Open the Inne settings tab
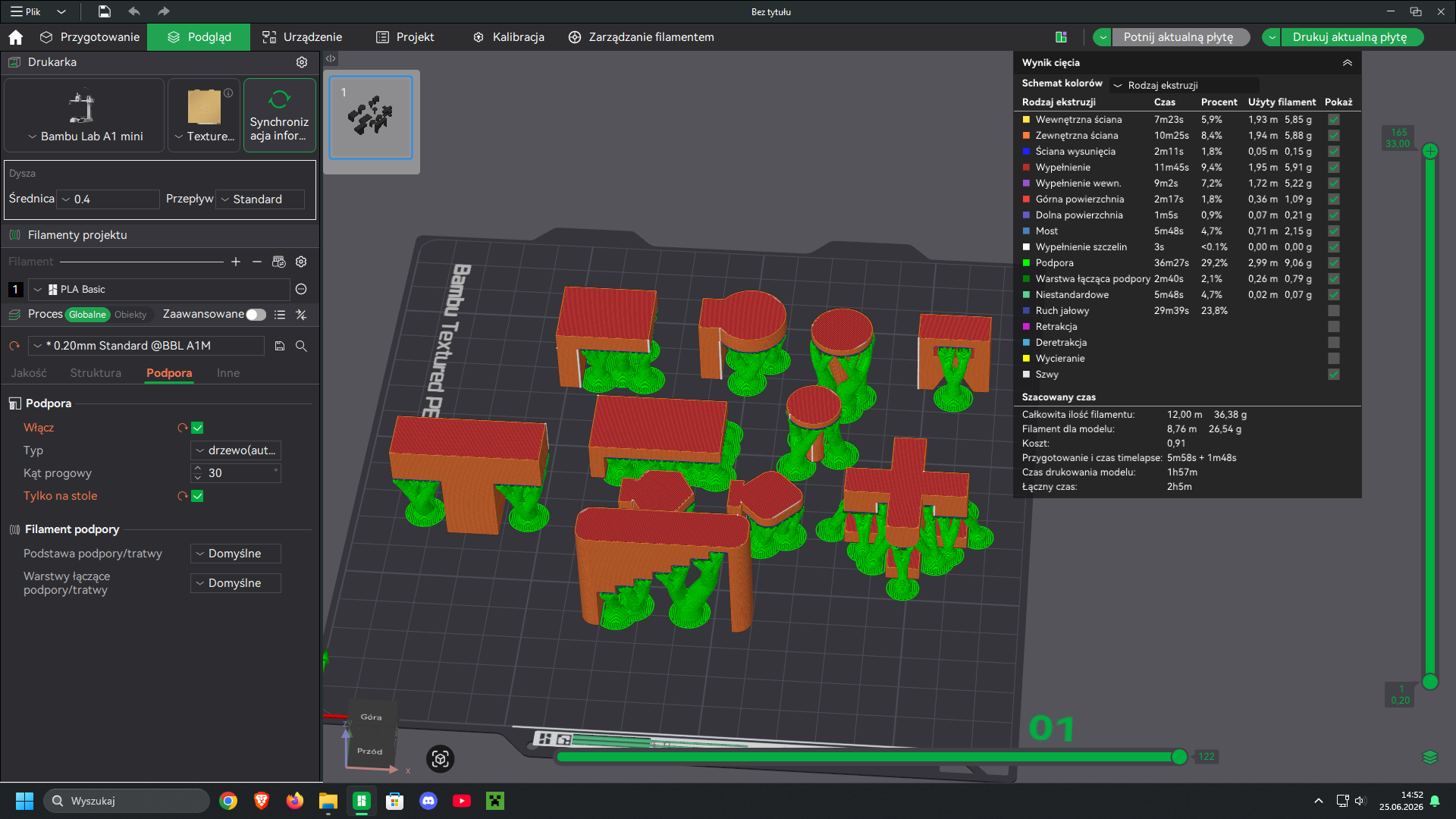 [228, 373]
